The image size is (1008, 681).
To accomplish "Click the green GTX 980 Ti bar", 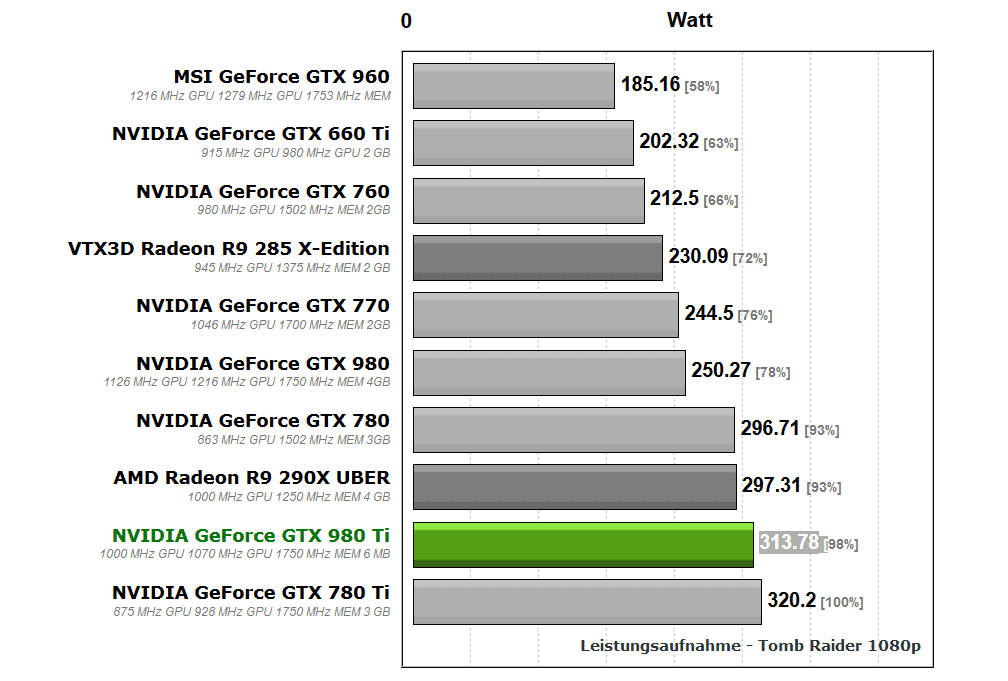I will coord(583,545).
